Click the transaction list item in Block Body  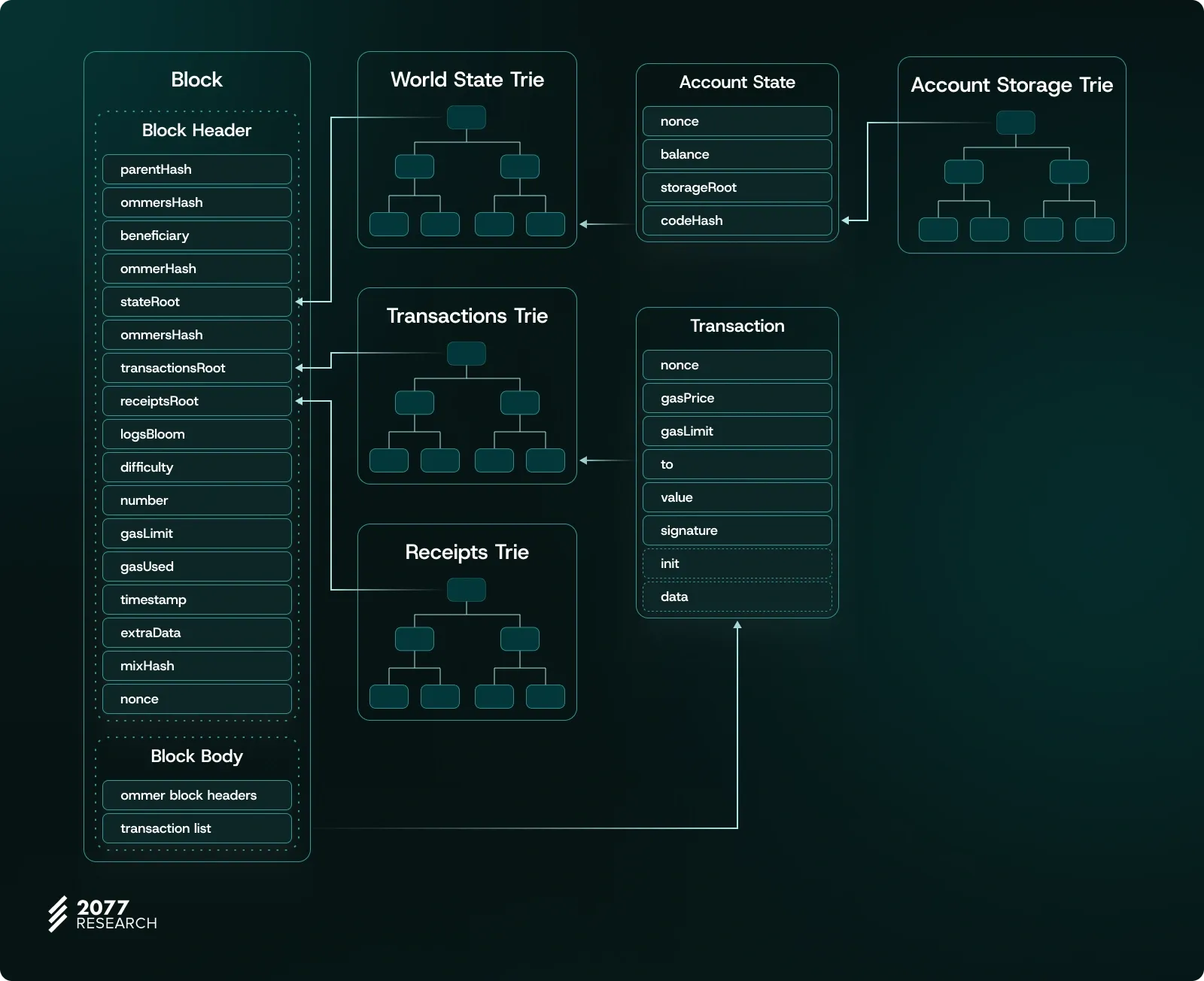pyautogui.click(x=196, y=828)
